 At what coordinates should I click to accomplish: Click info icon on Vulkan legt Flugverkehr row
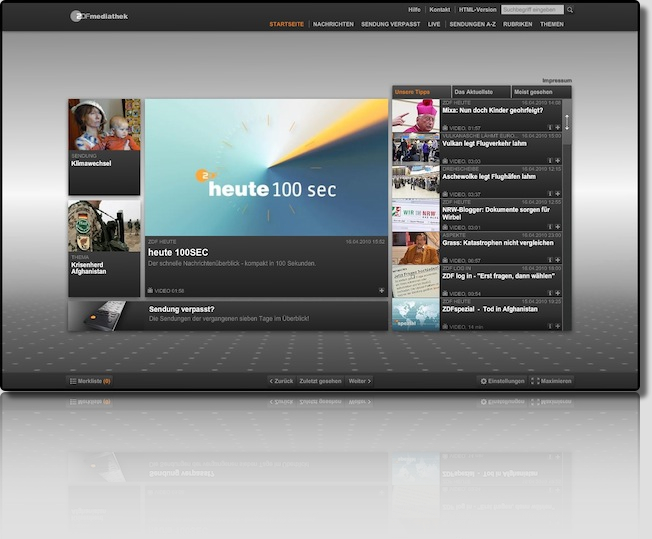point(550,161)
